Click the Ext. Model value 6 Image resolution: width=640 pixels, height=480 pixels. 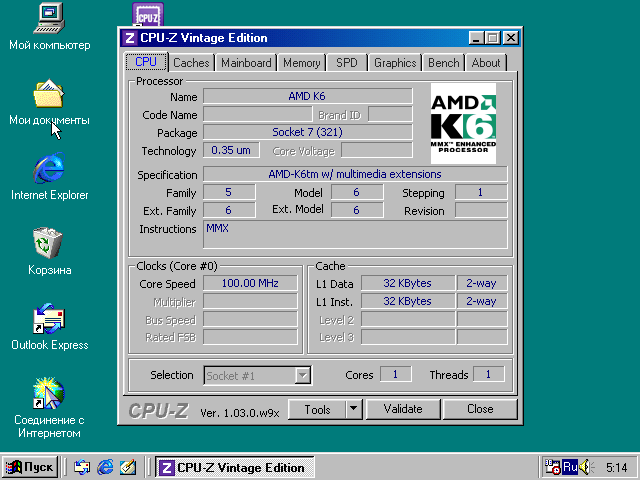(357, 210)
